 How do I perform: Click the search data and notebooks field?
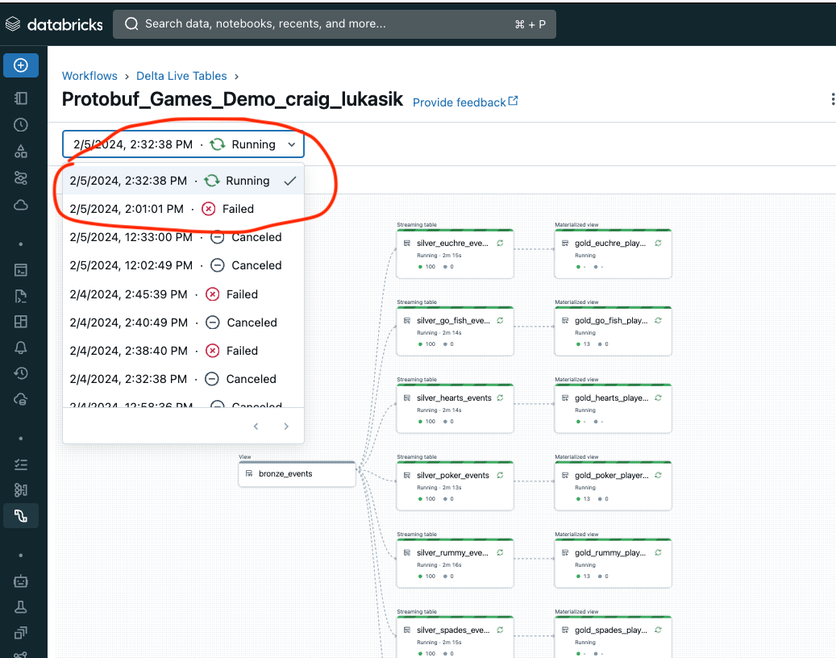[x=334, y=24]
